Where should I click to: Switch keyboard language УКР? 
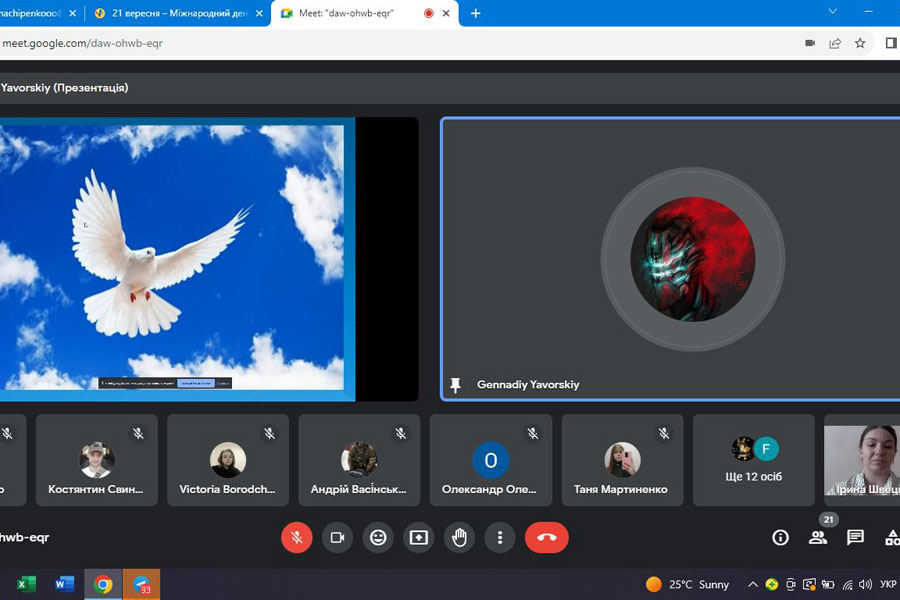pos(888,584)
